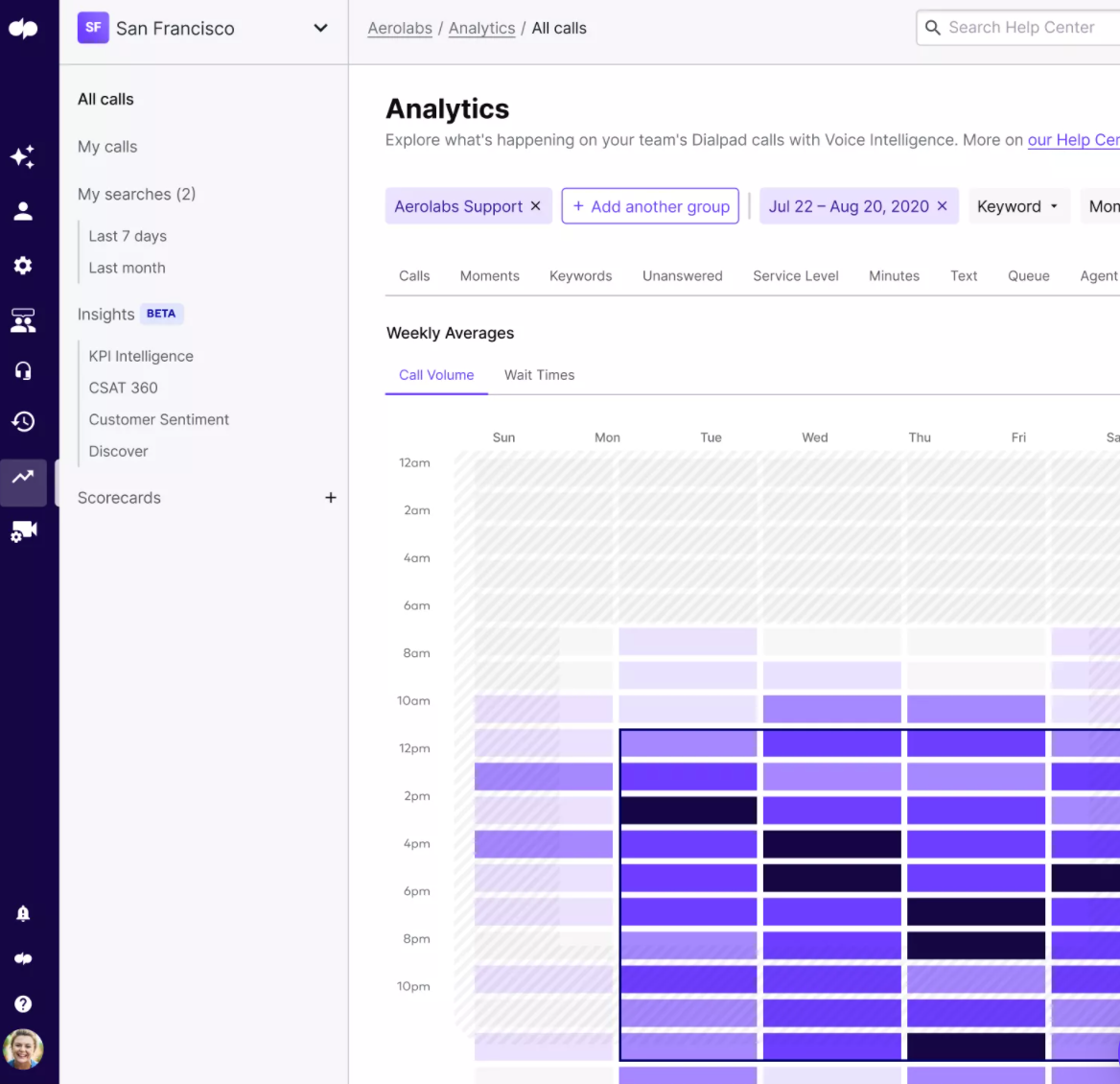
Task: Open the Insights BETA section
Action: tap(130, 315)
